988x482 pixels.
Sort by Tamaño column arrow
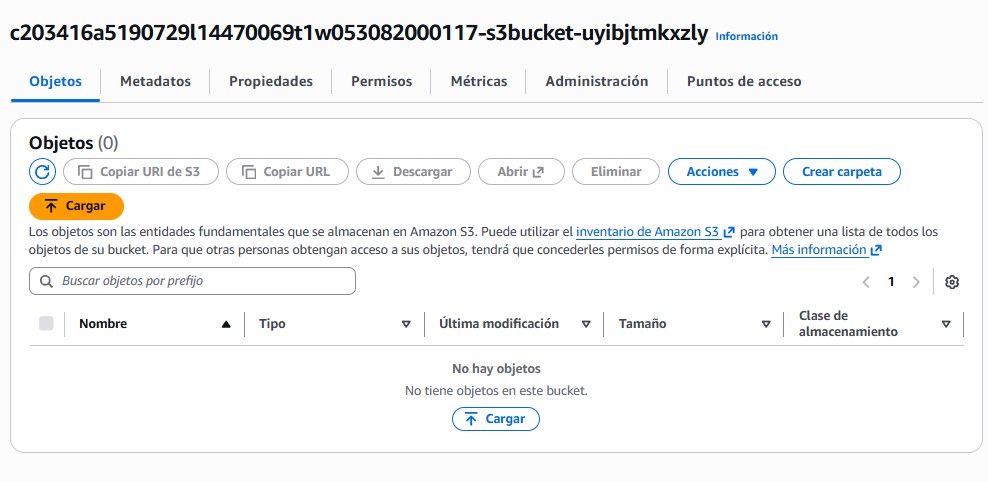pos(766,324)
